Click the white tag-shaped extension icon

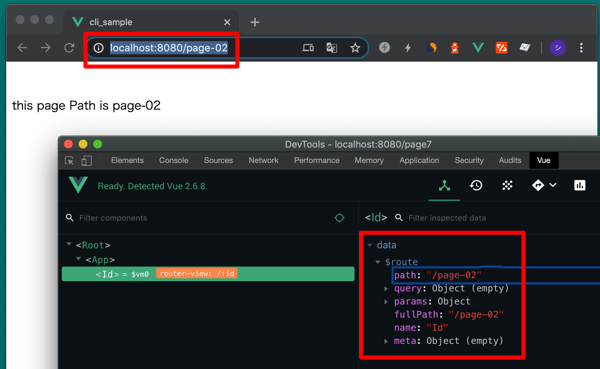click(525, 47)
